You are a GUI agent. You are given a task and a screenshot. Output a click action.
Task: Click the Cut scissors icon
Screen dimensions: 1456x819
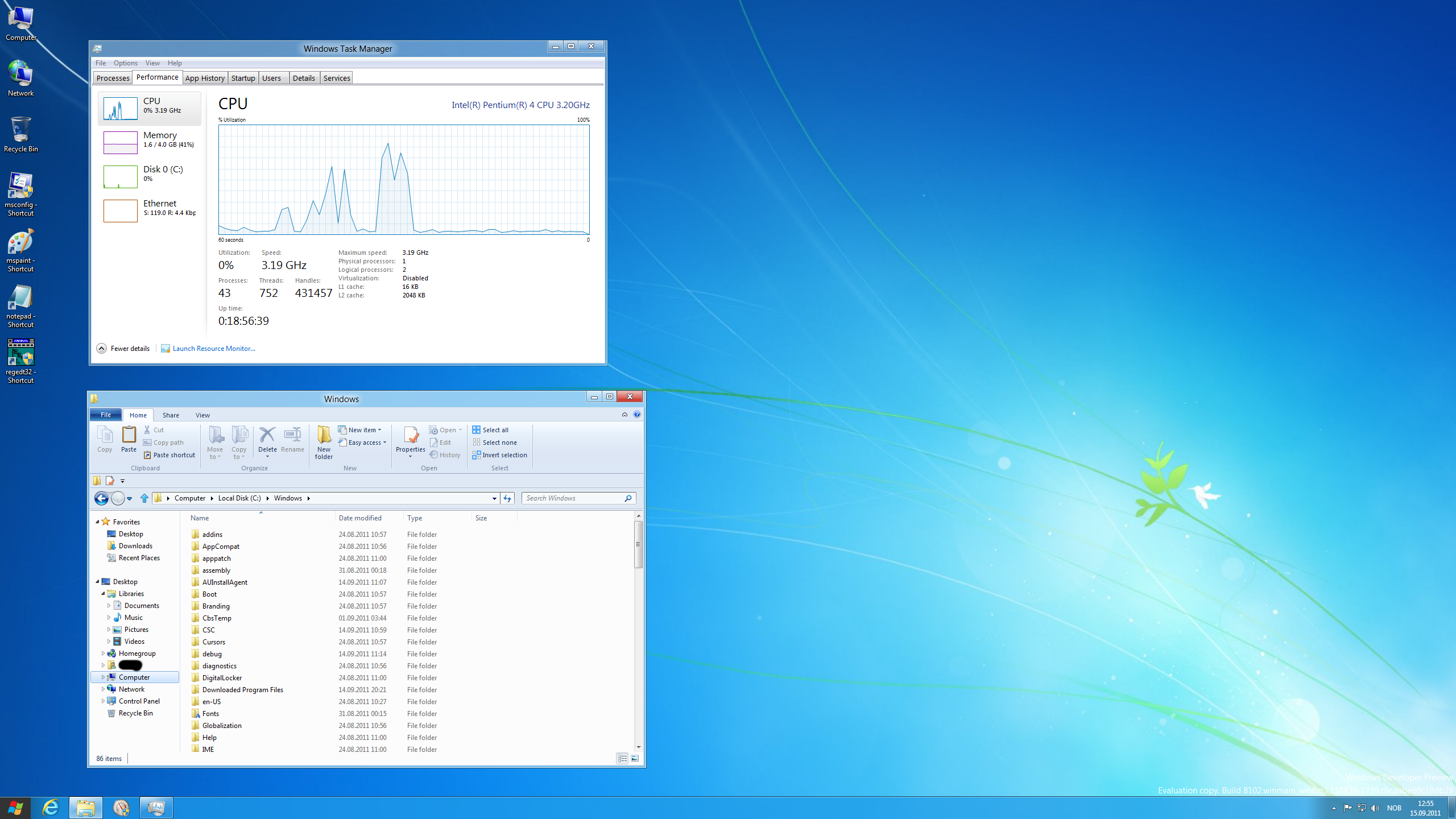147,430
